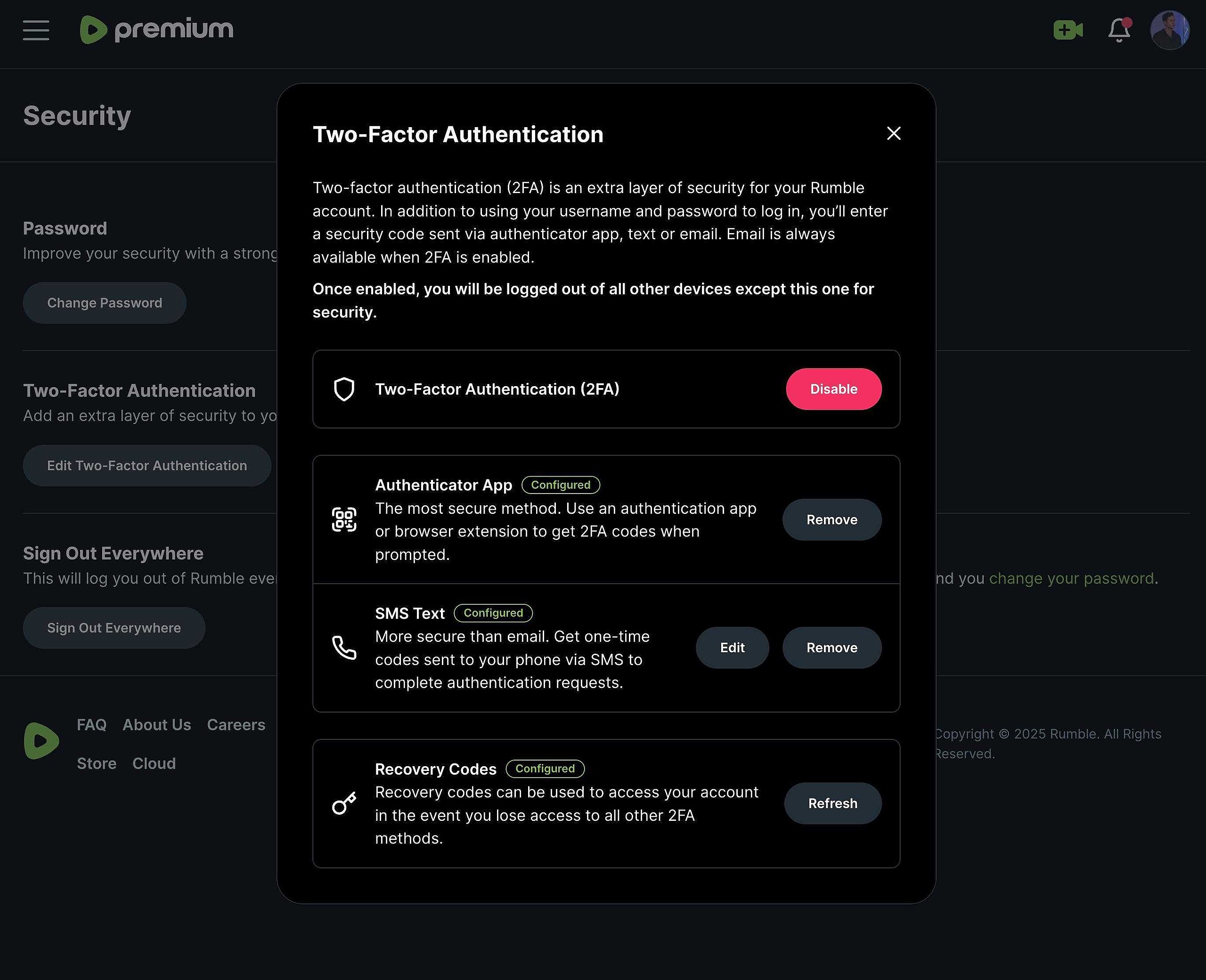The width and height of the screenshot is (1206, 980).
Task: Click the Change Password button
Action: point(105,303)
